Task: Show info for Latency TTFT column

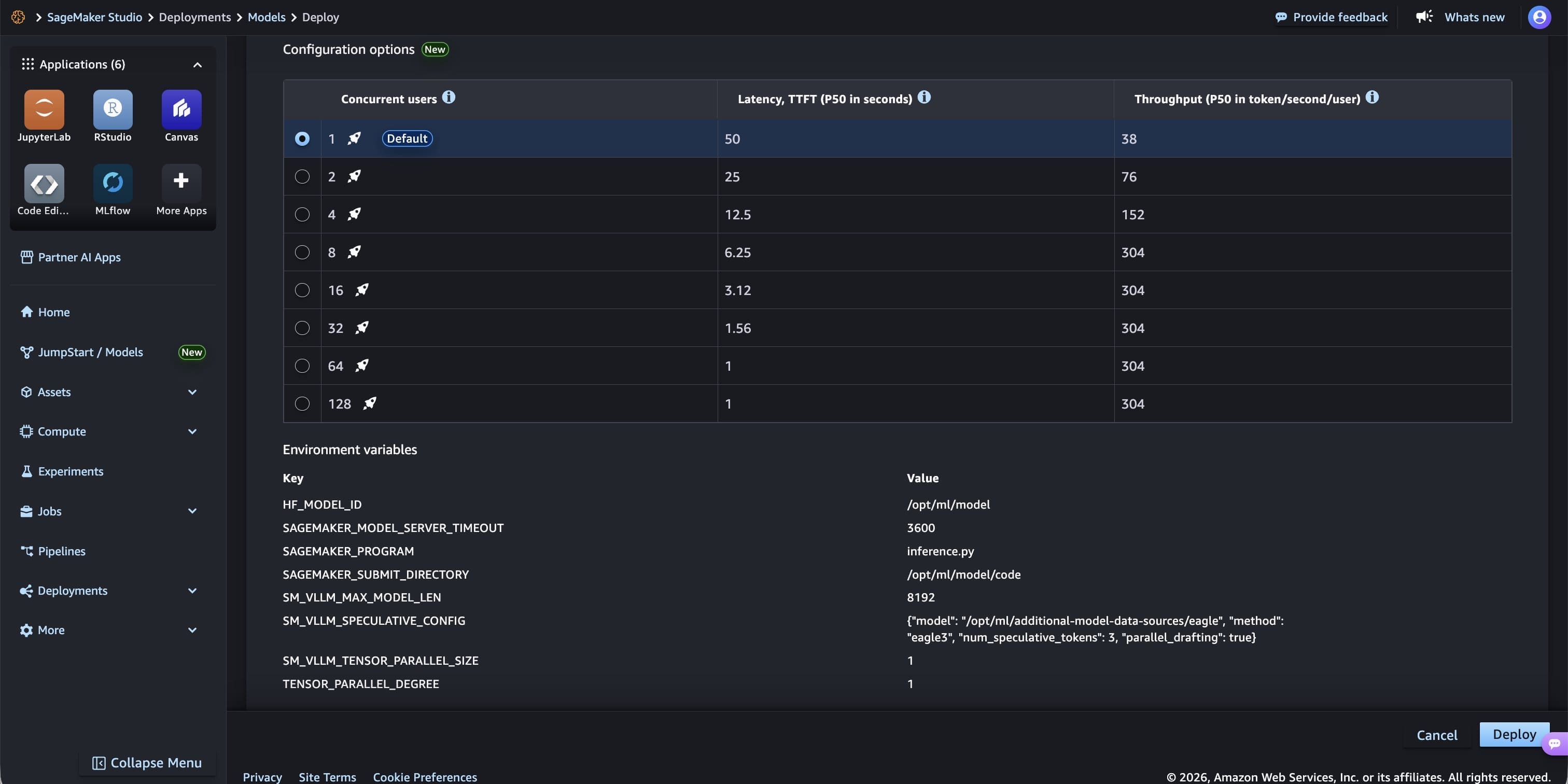Action: (924, 97)
